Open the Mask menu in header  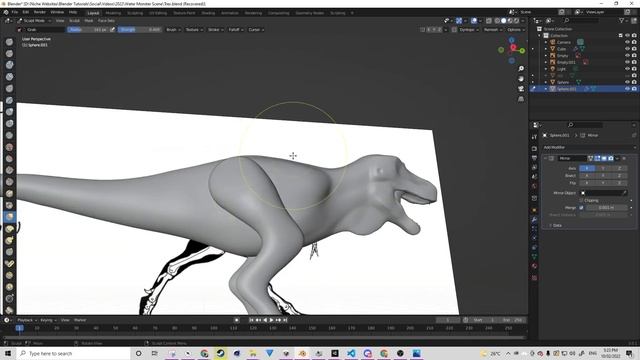[89, 20]
